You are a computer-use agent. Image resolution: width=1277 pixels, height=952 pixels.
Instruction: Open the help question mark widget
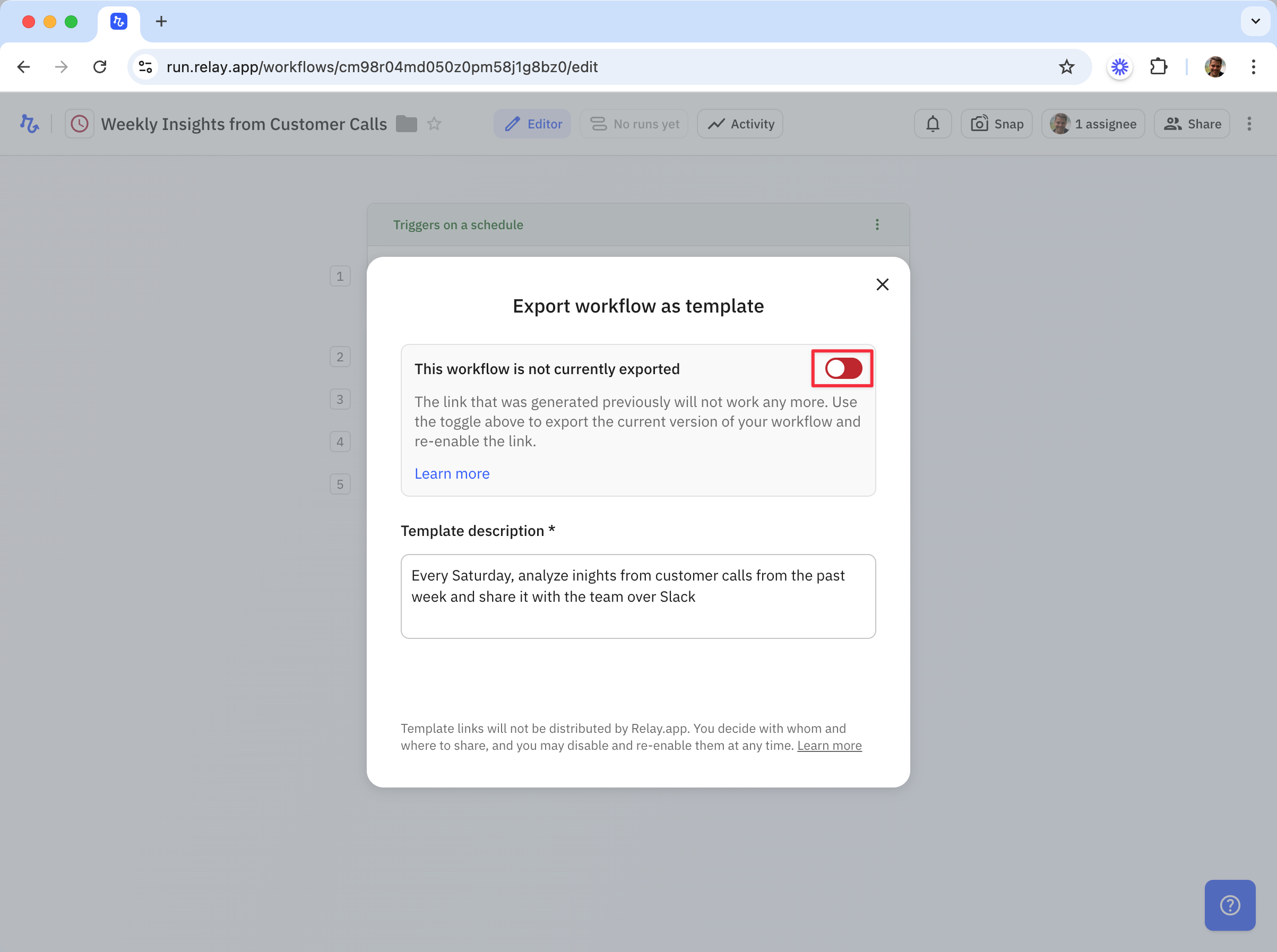point(1229,905)
